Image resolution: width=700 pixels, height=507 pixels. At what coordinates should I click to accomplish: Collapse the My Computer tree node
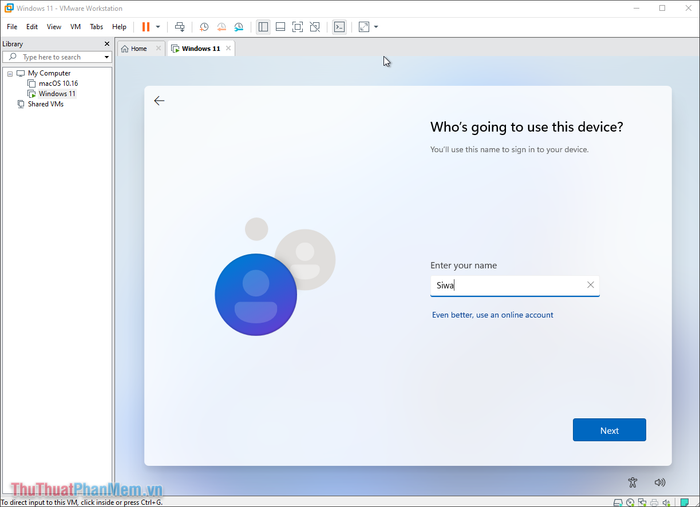[10, 74]
